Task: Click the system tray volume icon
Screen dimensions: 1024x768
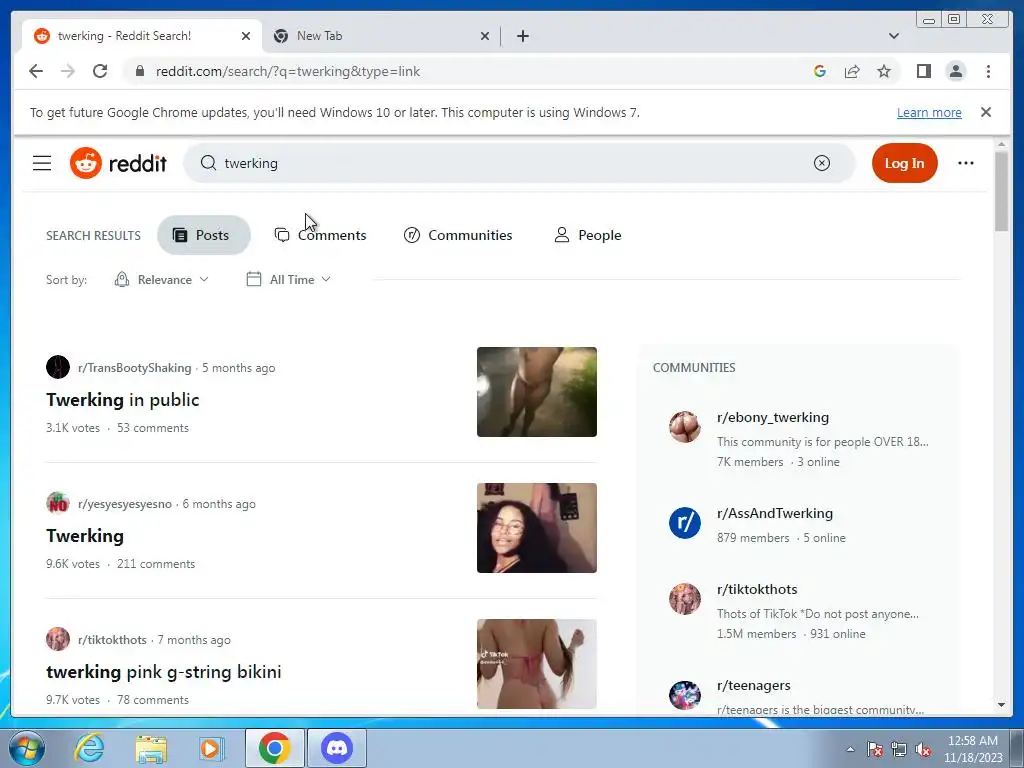Action: [923, 750]
